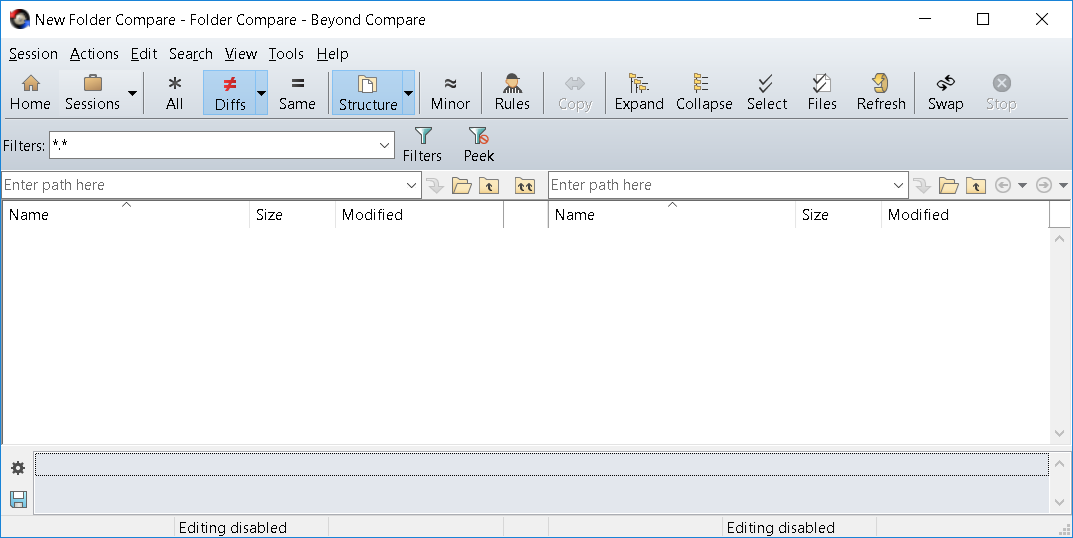The height and width of the screenshot is (538, 1073).
Task: Open the Search menu
Action: pos(190,54)
